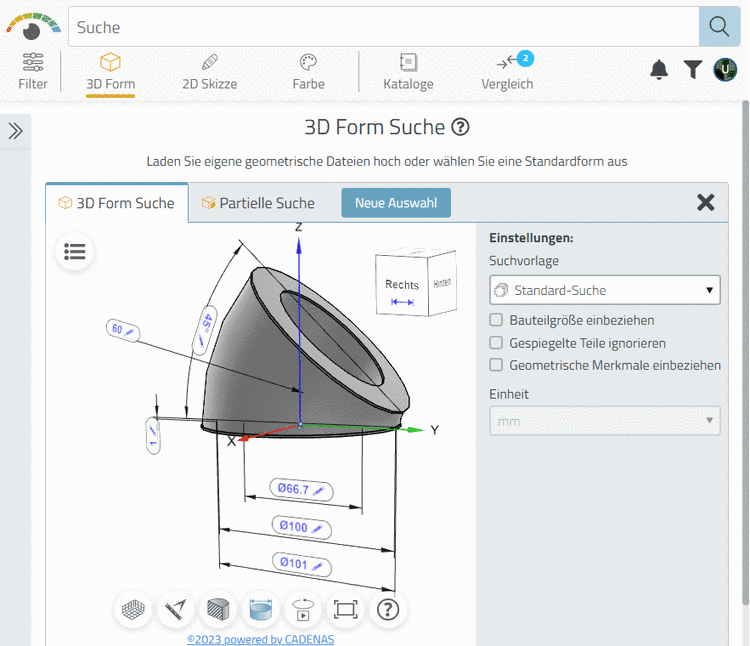
Task: Expand the left sidebar with double chevron
Action: point(15,131)
